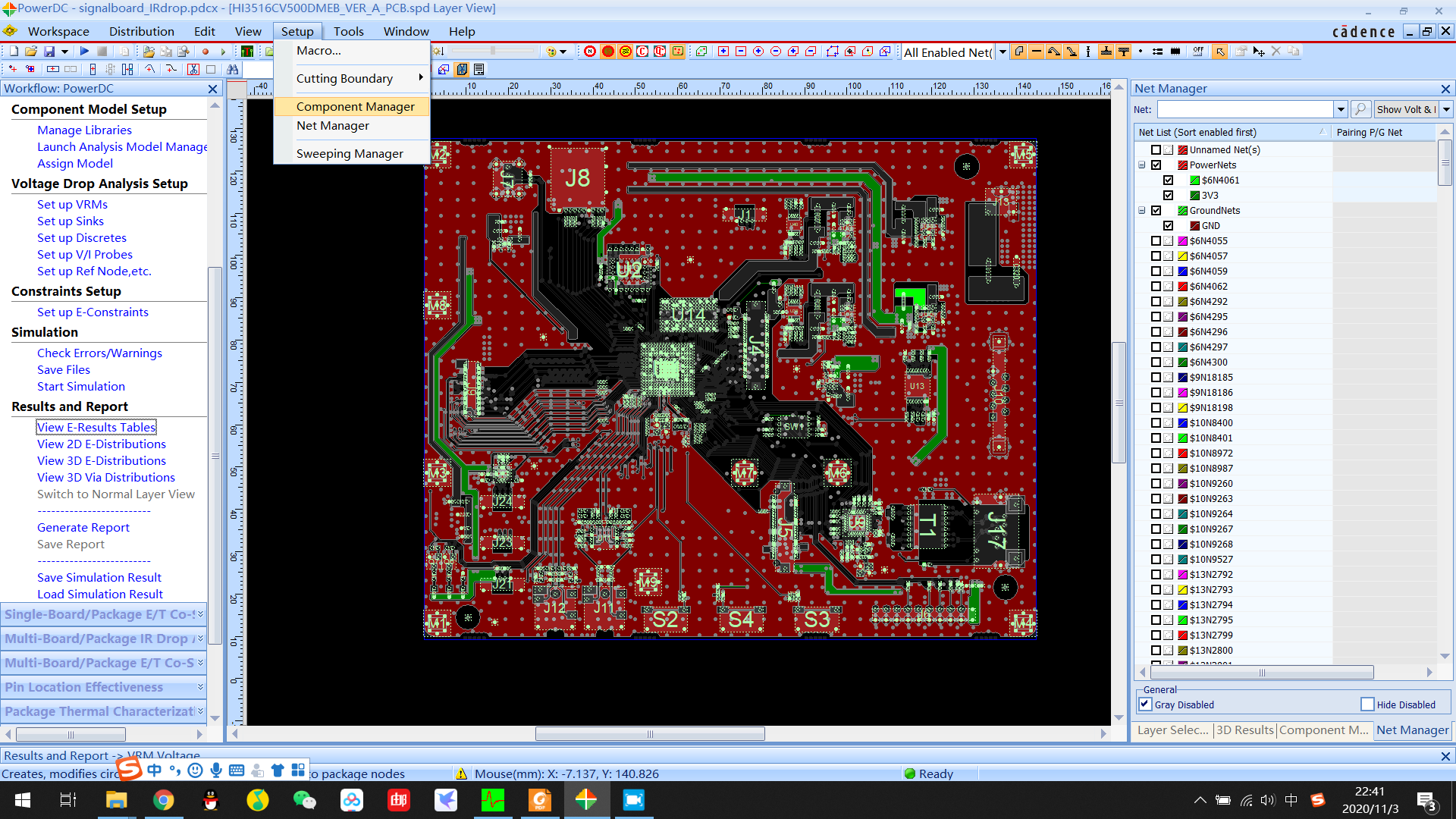Open the View E-Results Tables link
1456x819 pixels.
click(x=96, y=427)
